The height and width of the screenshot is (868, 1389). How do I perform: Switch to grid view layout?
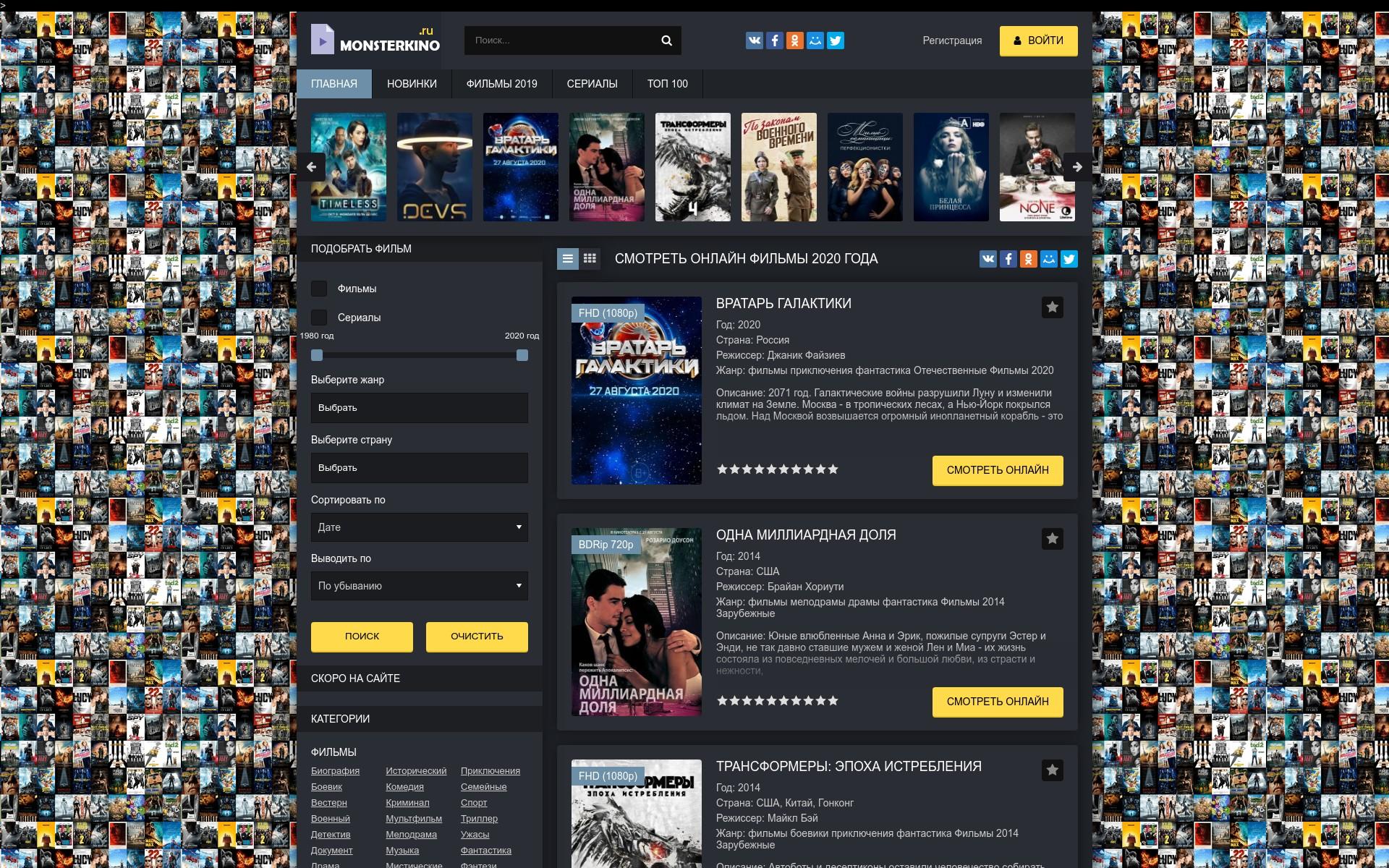590,258
